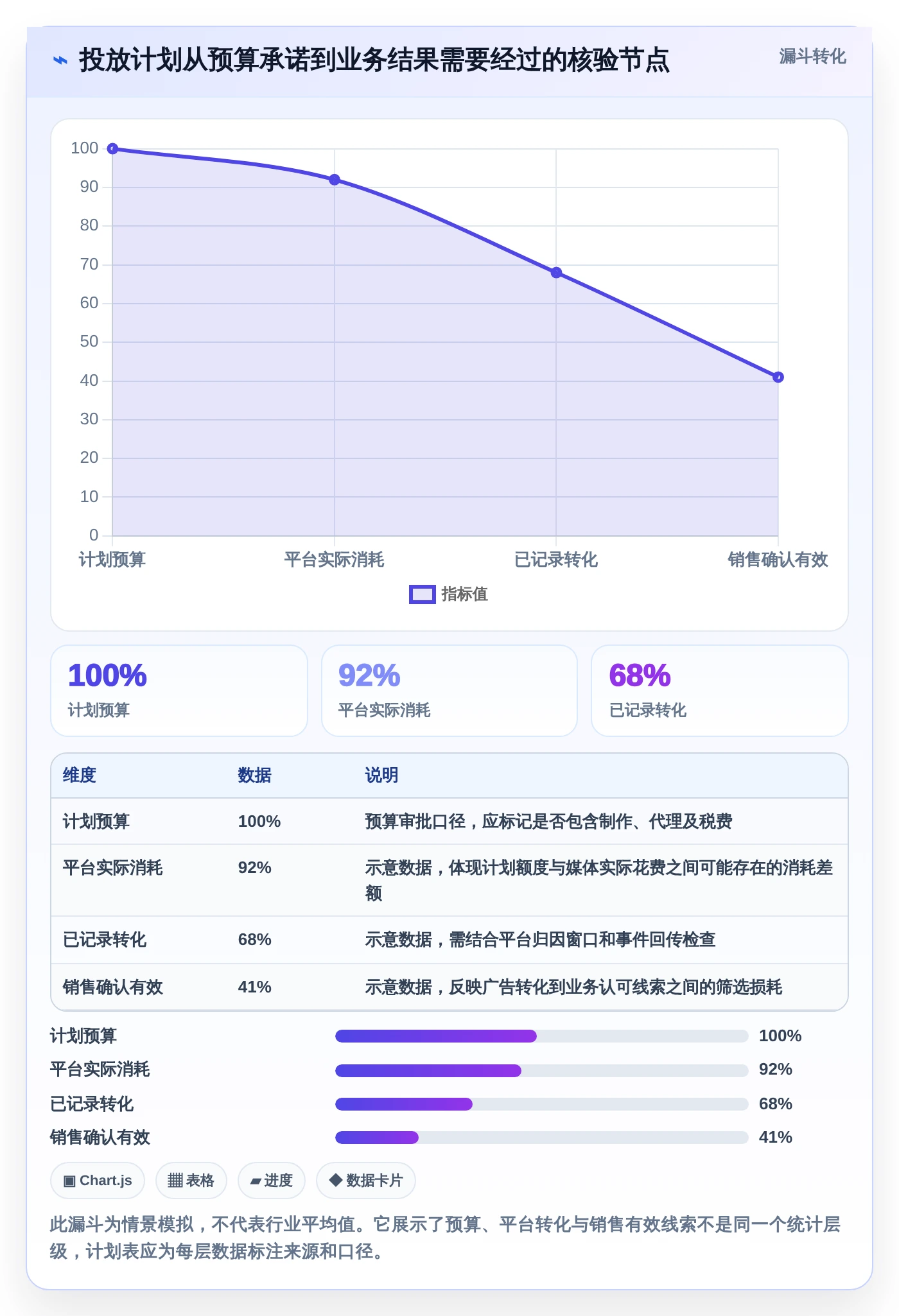
Task: Click the lightning icon beside the title
Action: click(x=60, y=61)
